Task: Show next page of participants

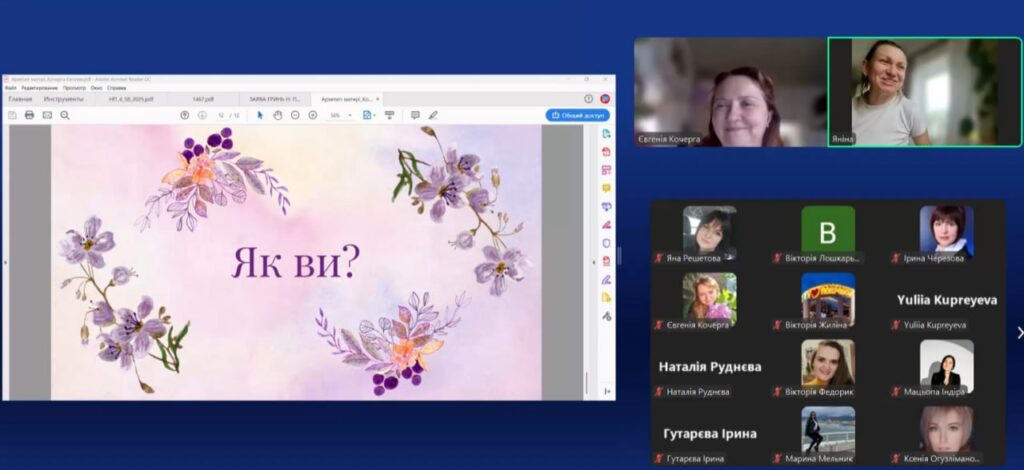Action: [1018, 332]
